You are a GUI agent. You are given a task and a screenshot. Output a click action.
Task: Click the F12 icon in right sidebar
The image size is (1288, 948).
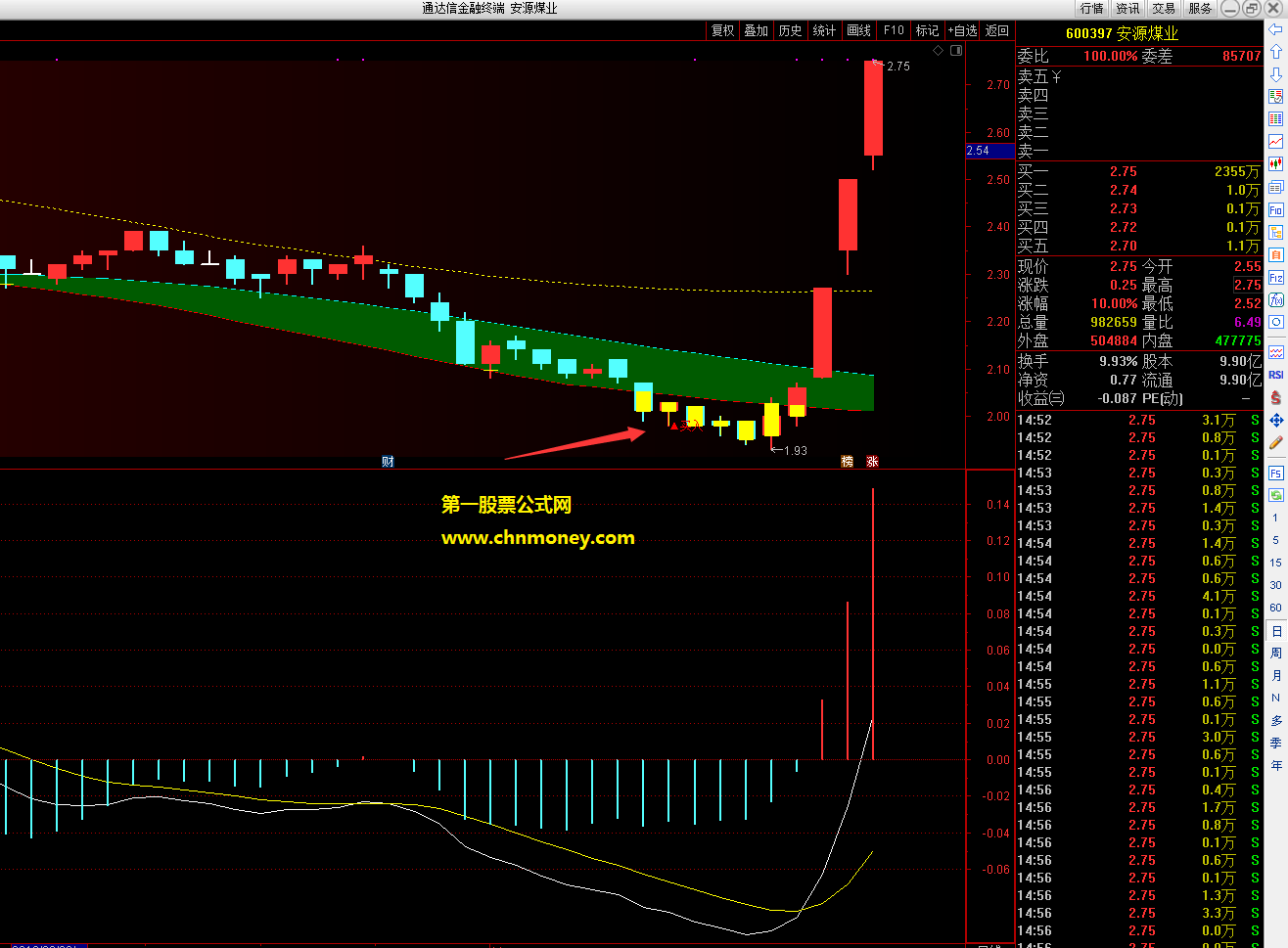tap(1276, 277)
